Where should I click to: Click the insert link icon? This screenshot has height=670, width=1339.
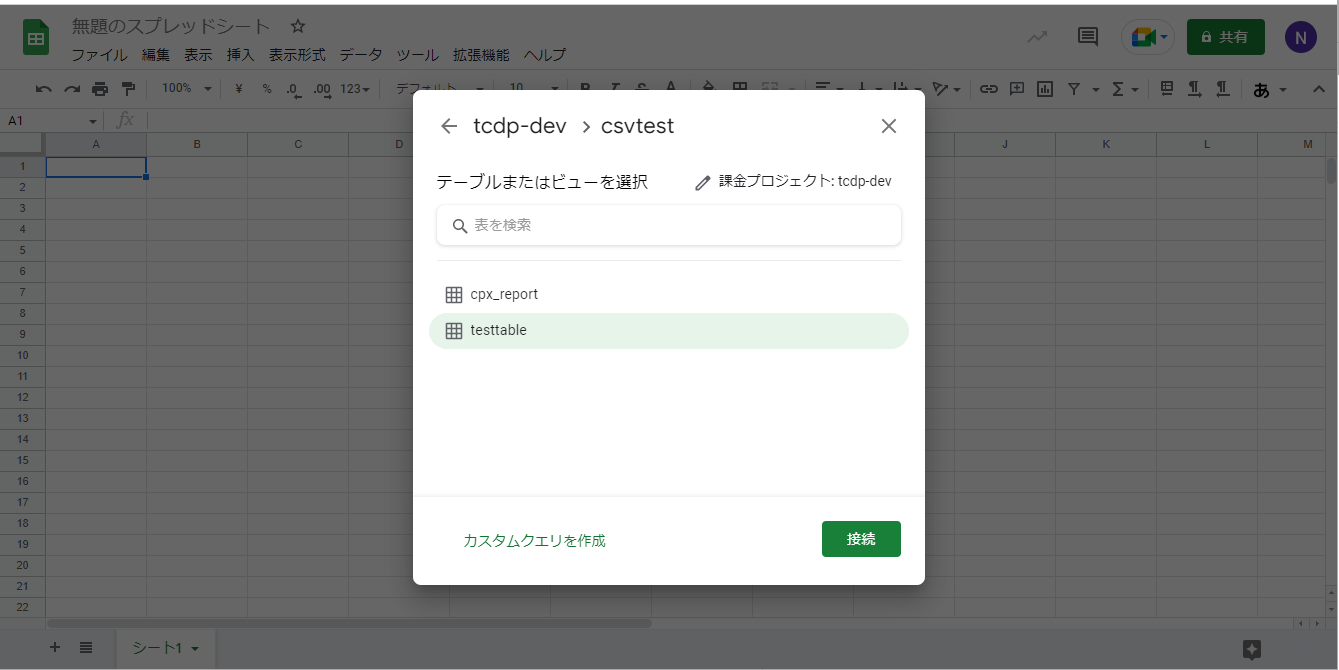point(988,89)
